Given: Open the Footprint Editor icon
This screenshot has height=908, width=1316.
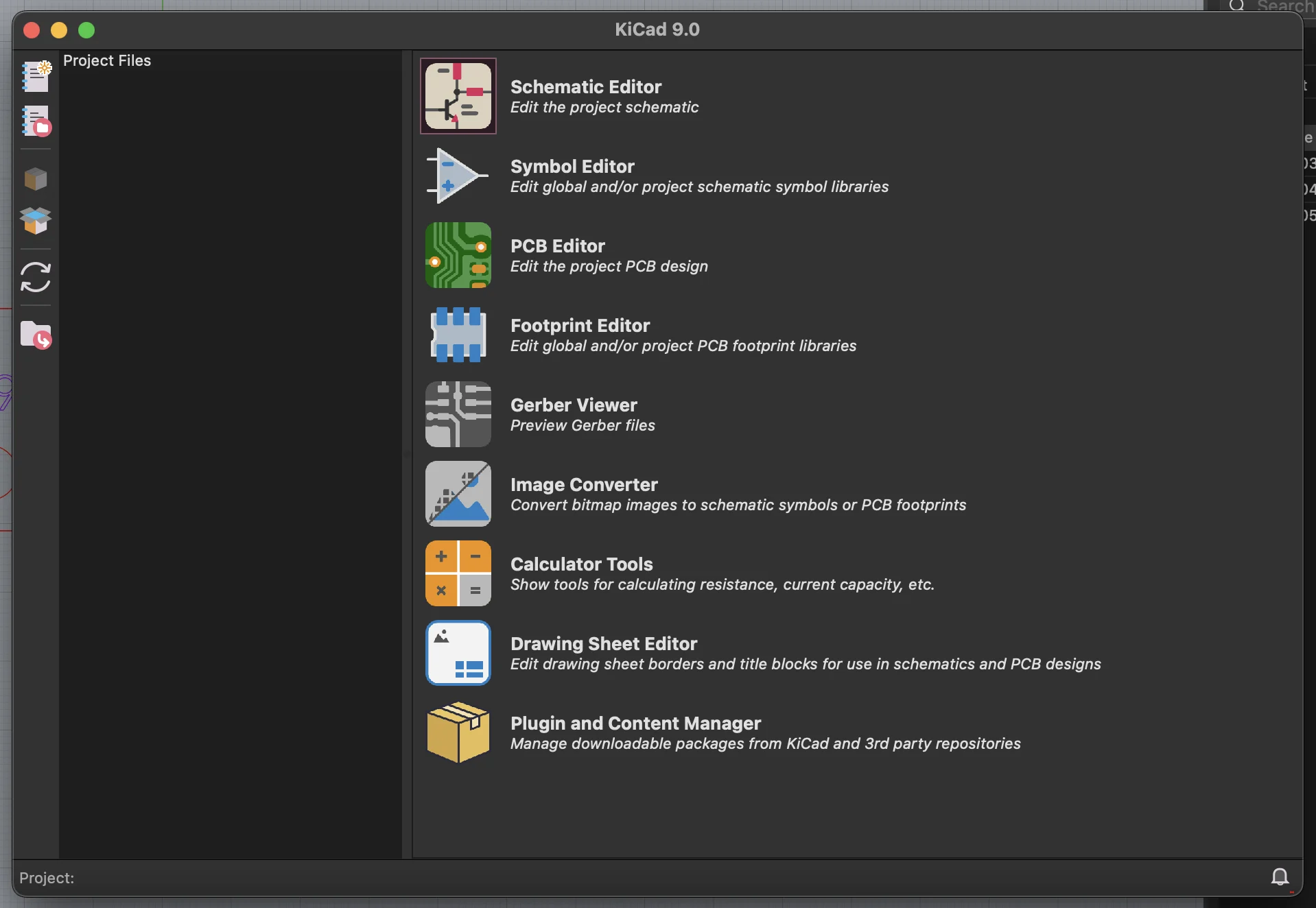Looking at the screenshot, I should [458, 335].
